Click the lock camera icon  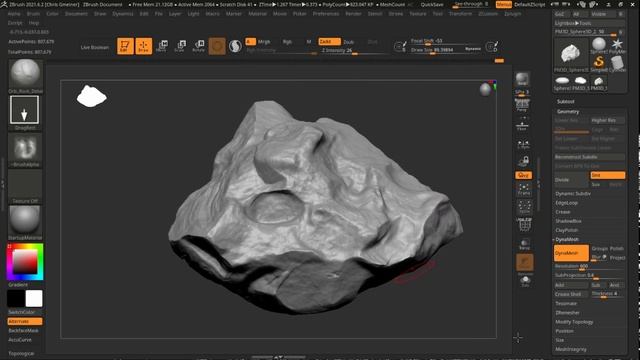click(524, 162)
